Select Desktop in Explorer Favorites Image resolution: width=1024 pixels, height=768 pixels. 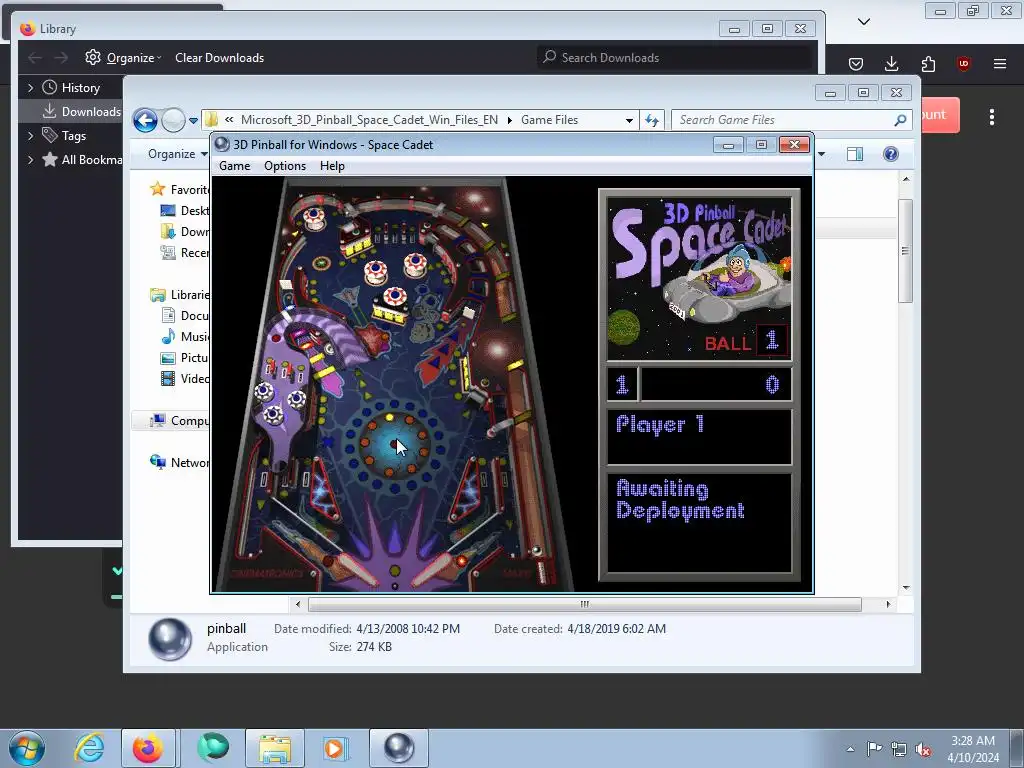tap(185, 211)
